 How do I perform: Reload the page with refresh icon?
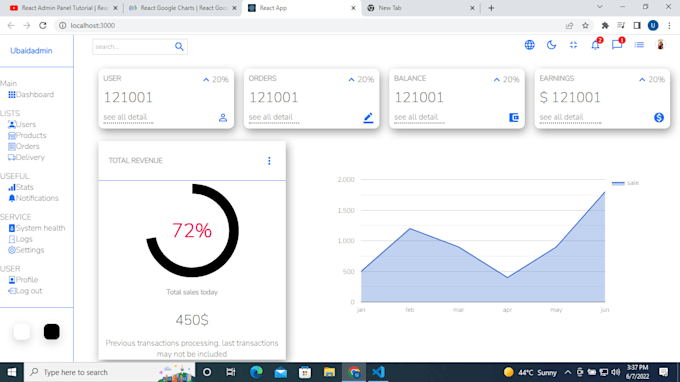tap(42, 26)
